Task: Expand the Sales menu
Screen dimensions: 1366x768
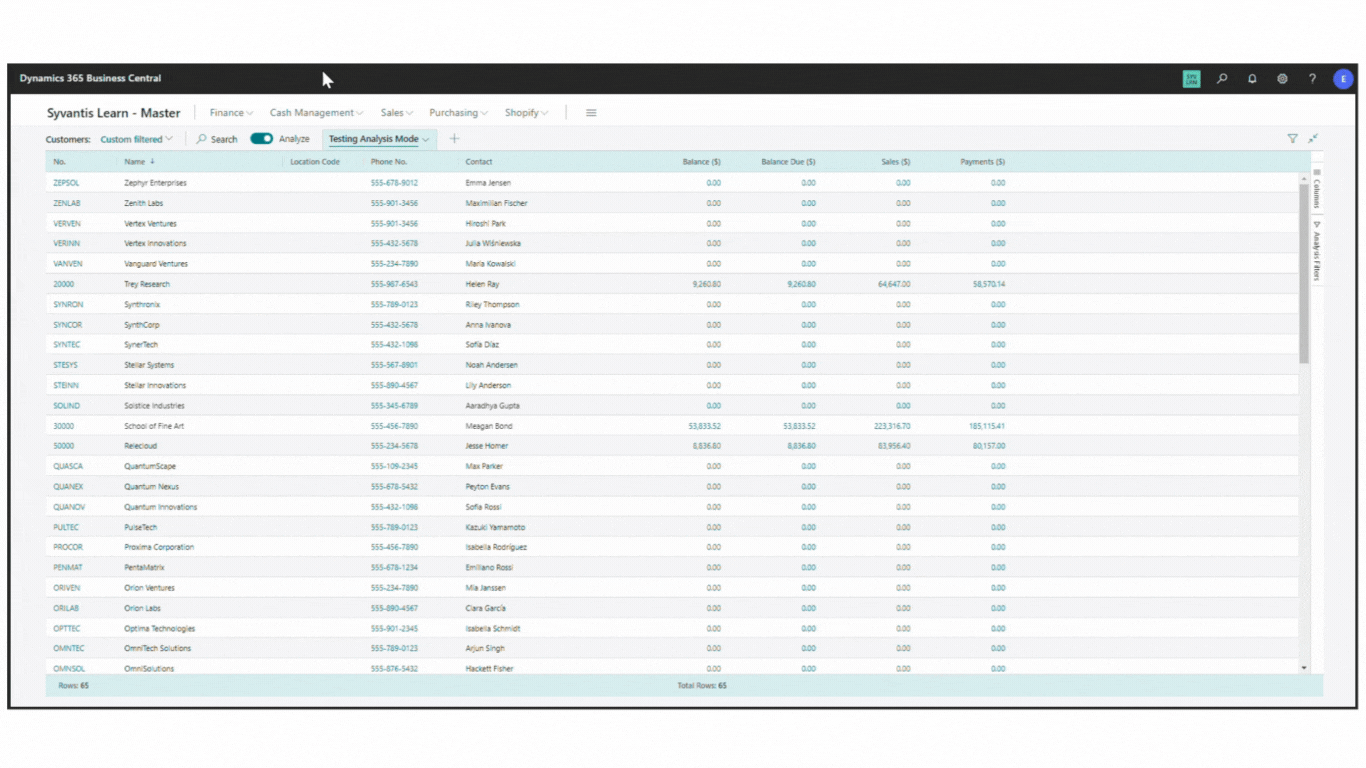Action: tap(396, 113)
